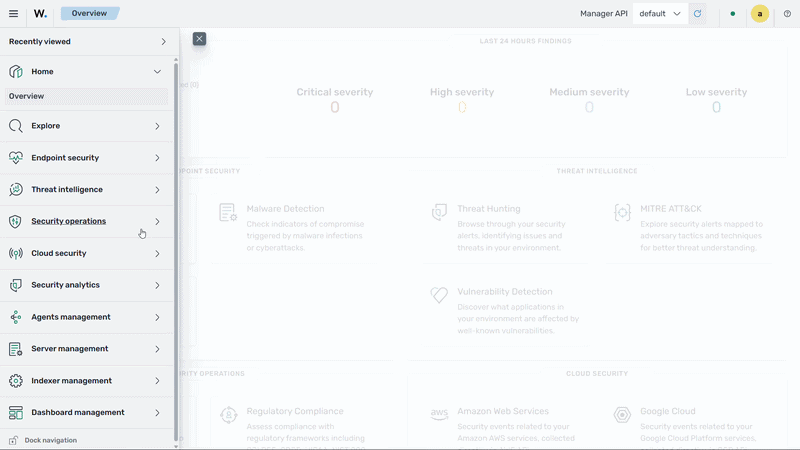
Task: Expand the Explore chevron
Action: click(x=157, y=126)
